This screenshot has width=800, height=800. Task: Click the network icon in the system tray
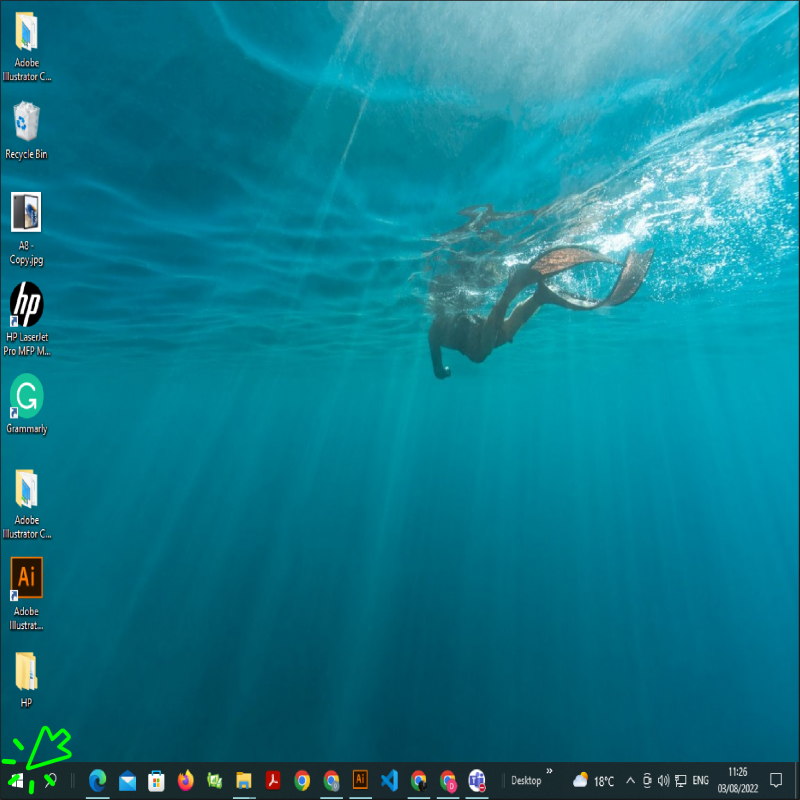[682, 780]
